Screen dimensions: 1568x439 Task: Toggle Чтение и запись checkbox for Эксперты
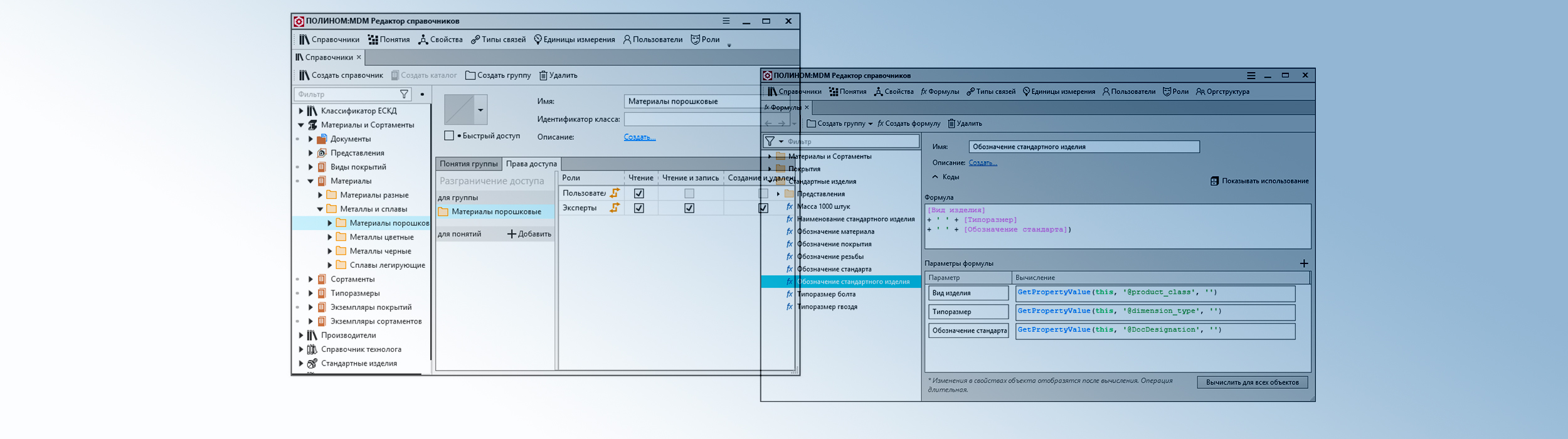(689, 208)
